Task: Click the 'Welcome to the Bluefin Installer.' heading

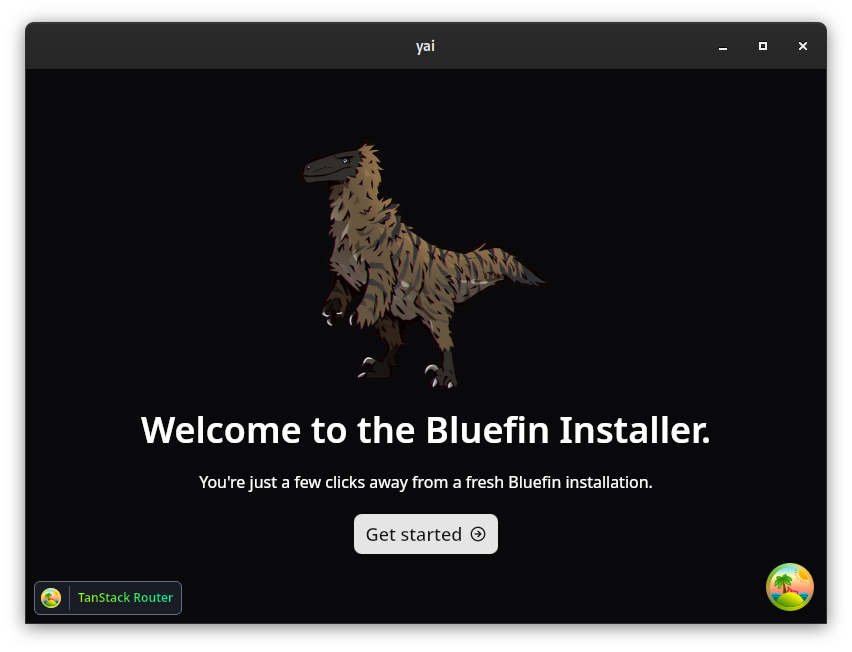Action: (425, 430)
